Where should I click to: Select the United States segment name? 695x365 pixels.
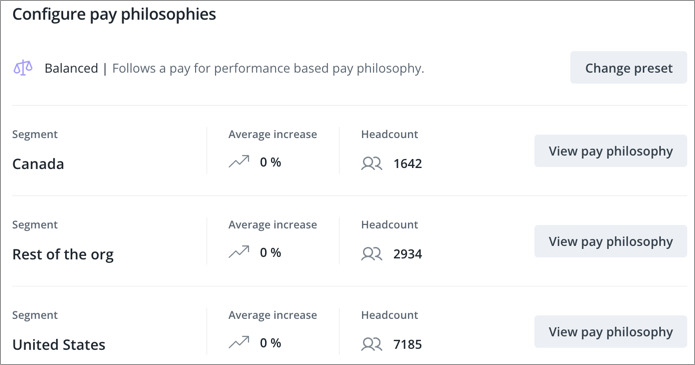59,345
